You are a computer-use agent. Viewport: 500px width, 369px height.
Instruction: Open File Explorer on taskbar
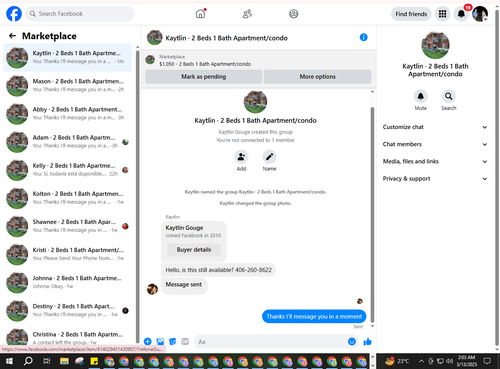click(x=64, y=361)
